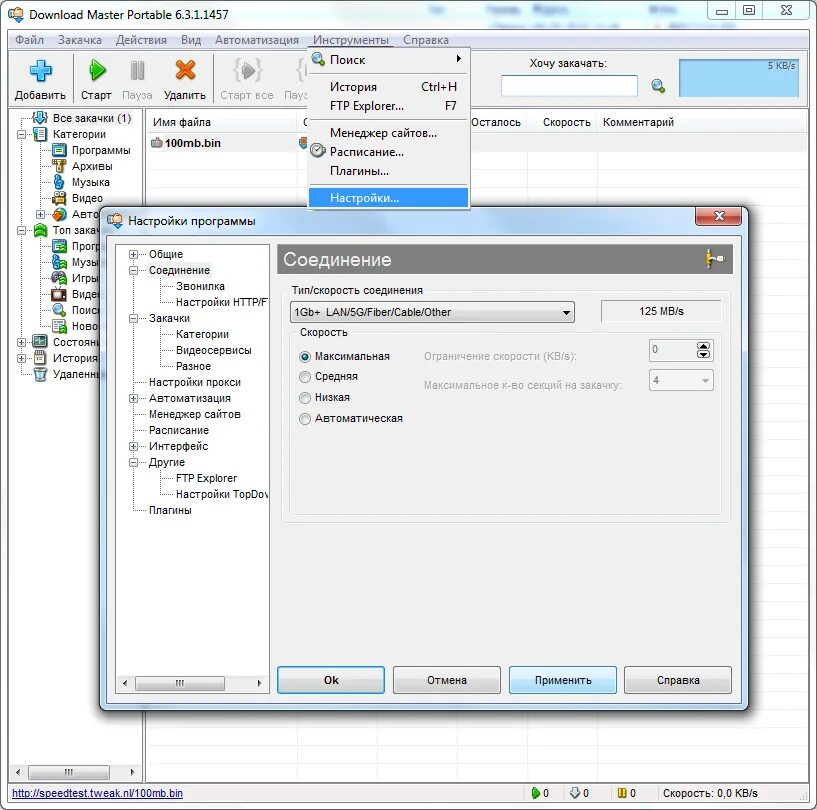Viewport: 817px width, 810px height.
Task: Select the Видео category icon
Action: [x=59, y=198]
